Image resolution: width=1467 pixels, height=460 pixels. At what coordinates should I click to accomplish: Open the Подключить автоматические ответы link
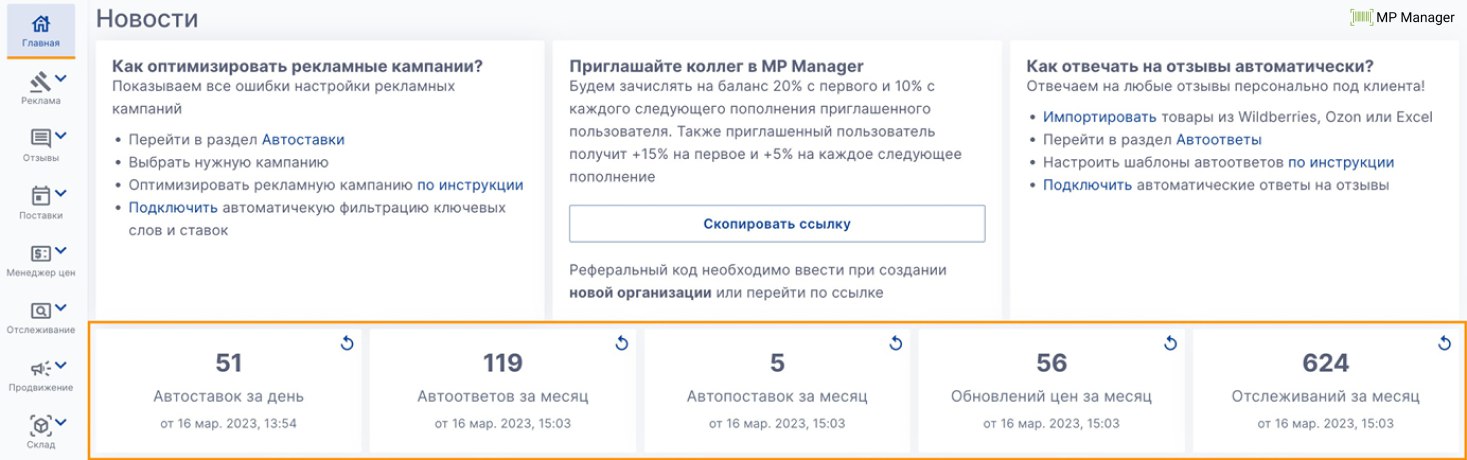1087,185
